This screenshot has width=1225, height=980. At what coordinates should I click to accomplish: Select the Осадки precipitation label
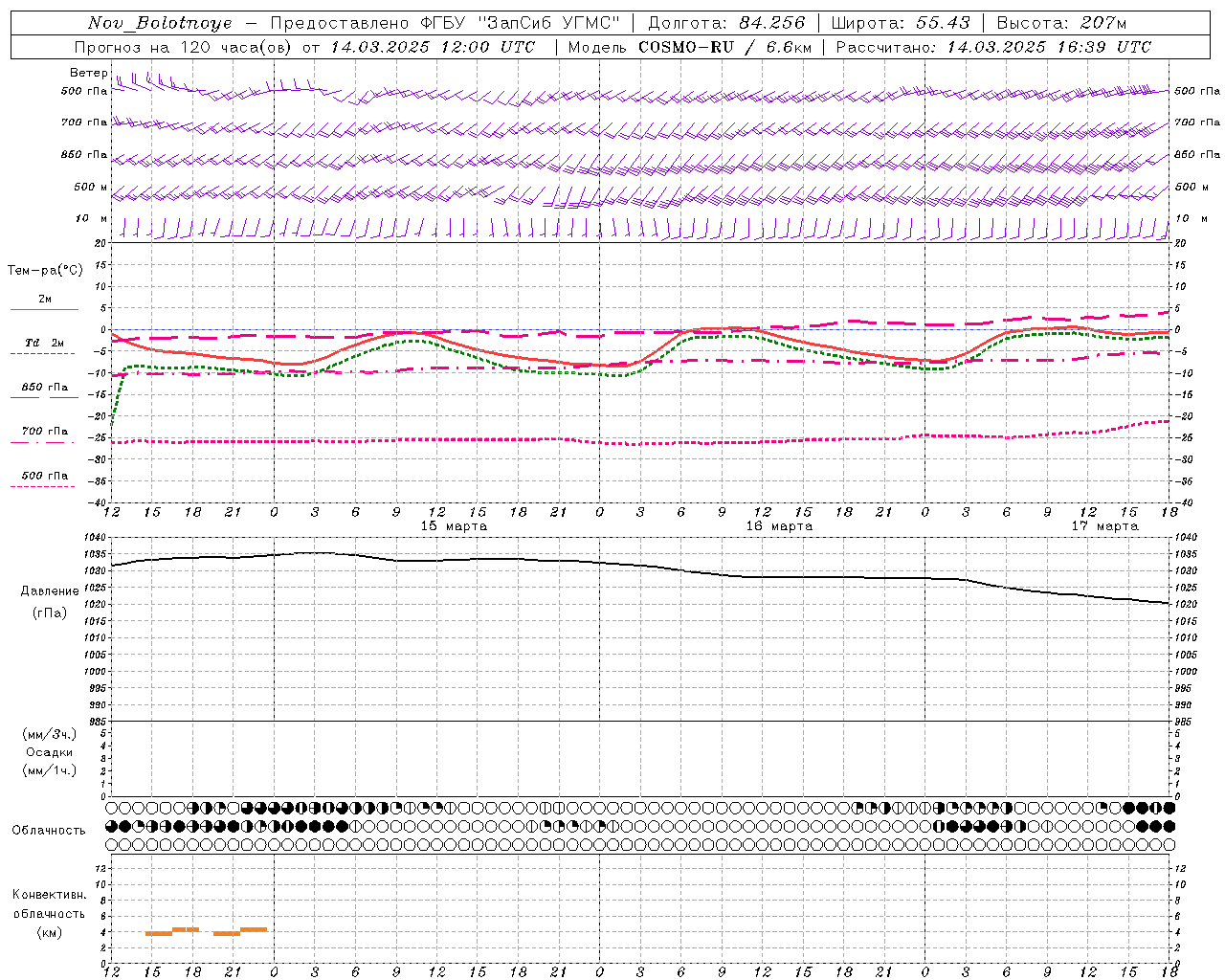click(x=50, y=752)
